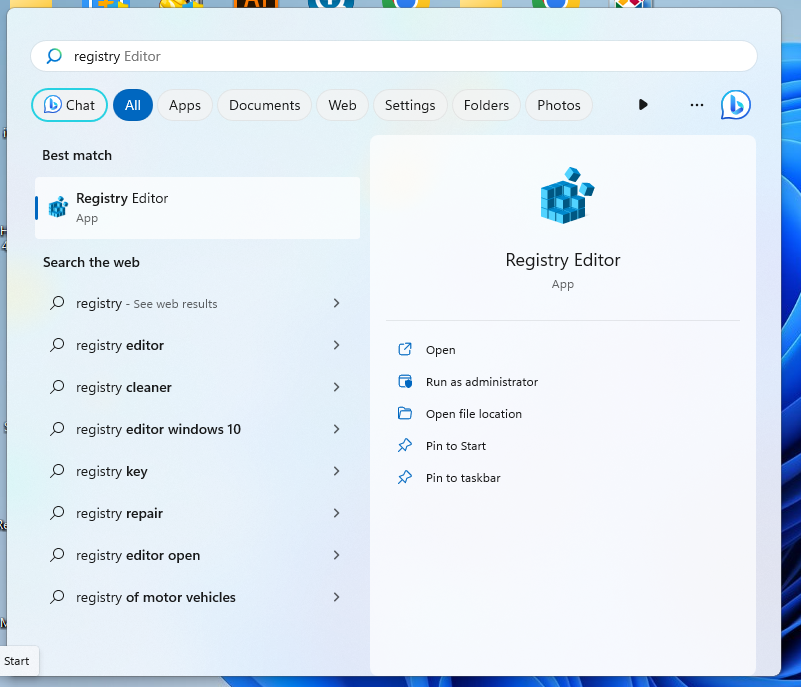Click the 'registry cleaner' web suggestion text

124,387
